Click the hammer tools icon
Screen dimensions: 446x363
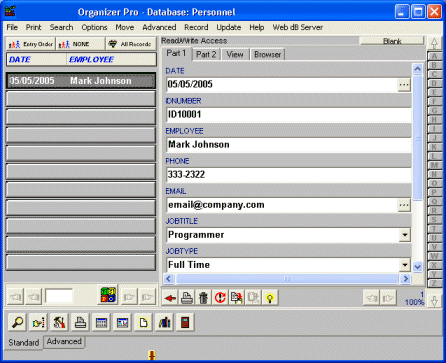click(x=59, y=322)
